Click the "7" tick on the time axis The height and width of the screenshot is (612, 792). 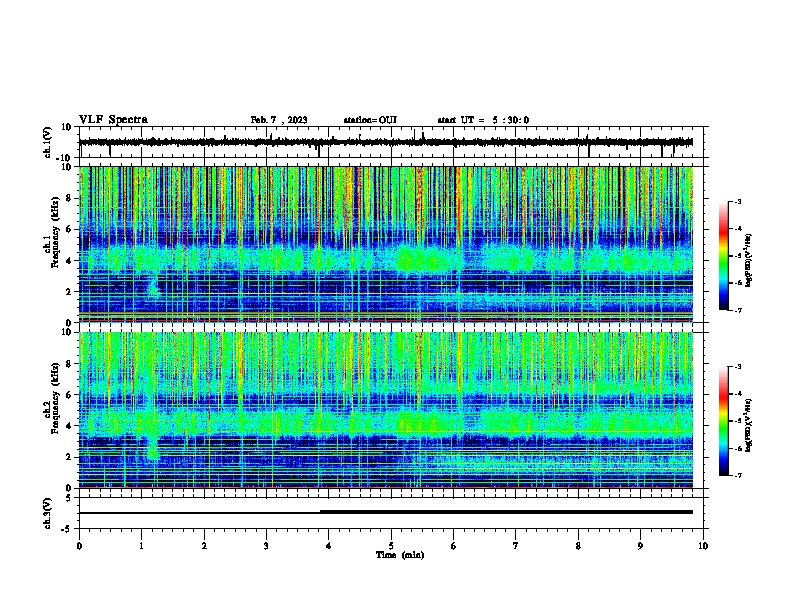(516, 546)
